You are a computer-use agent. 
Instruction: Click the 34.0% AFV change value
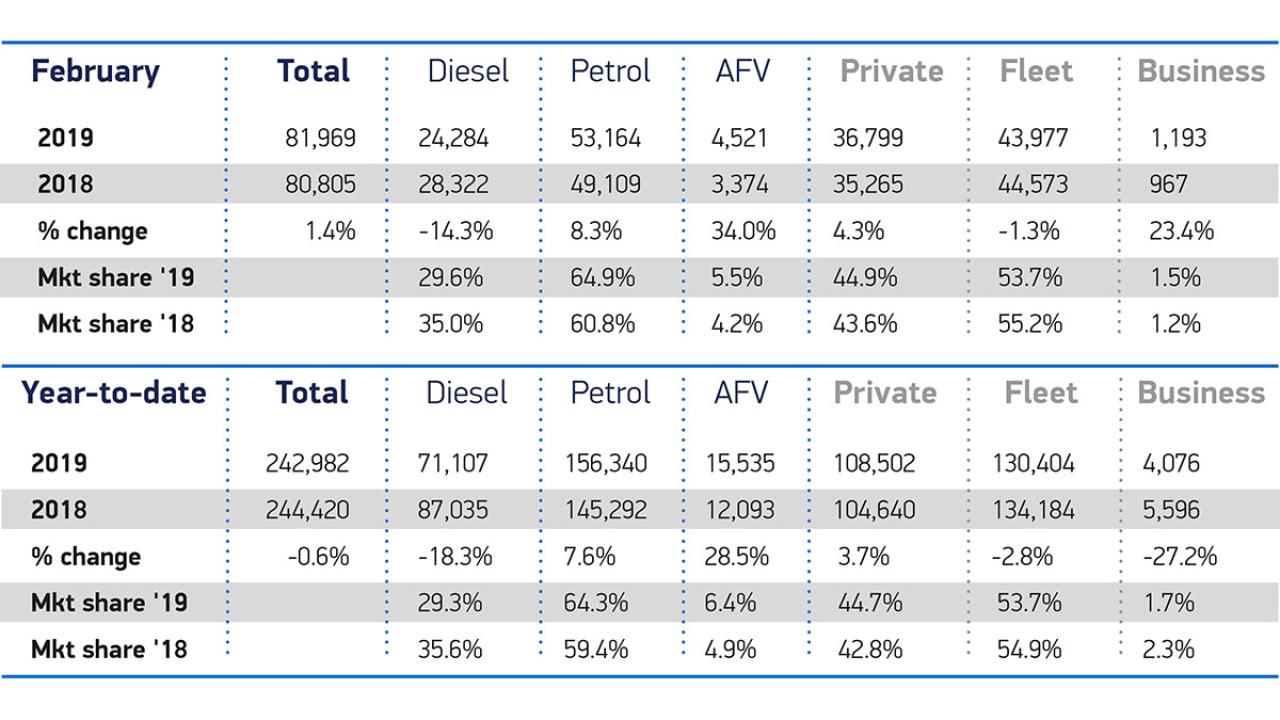coord(745,231)
